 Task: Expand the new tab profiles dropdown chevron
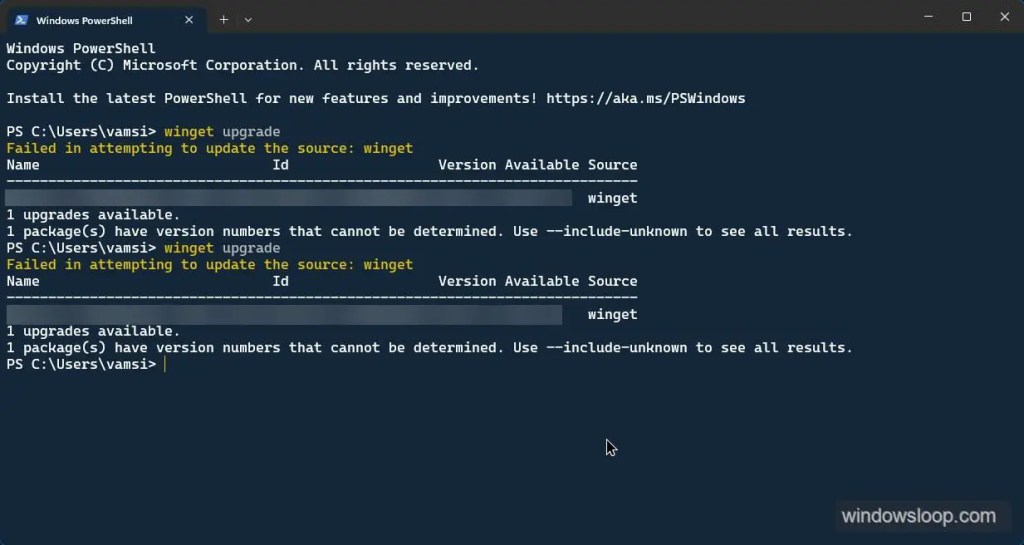point(248,20)
